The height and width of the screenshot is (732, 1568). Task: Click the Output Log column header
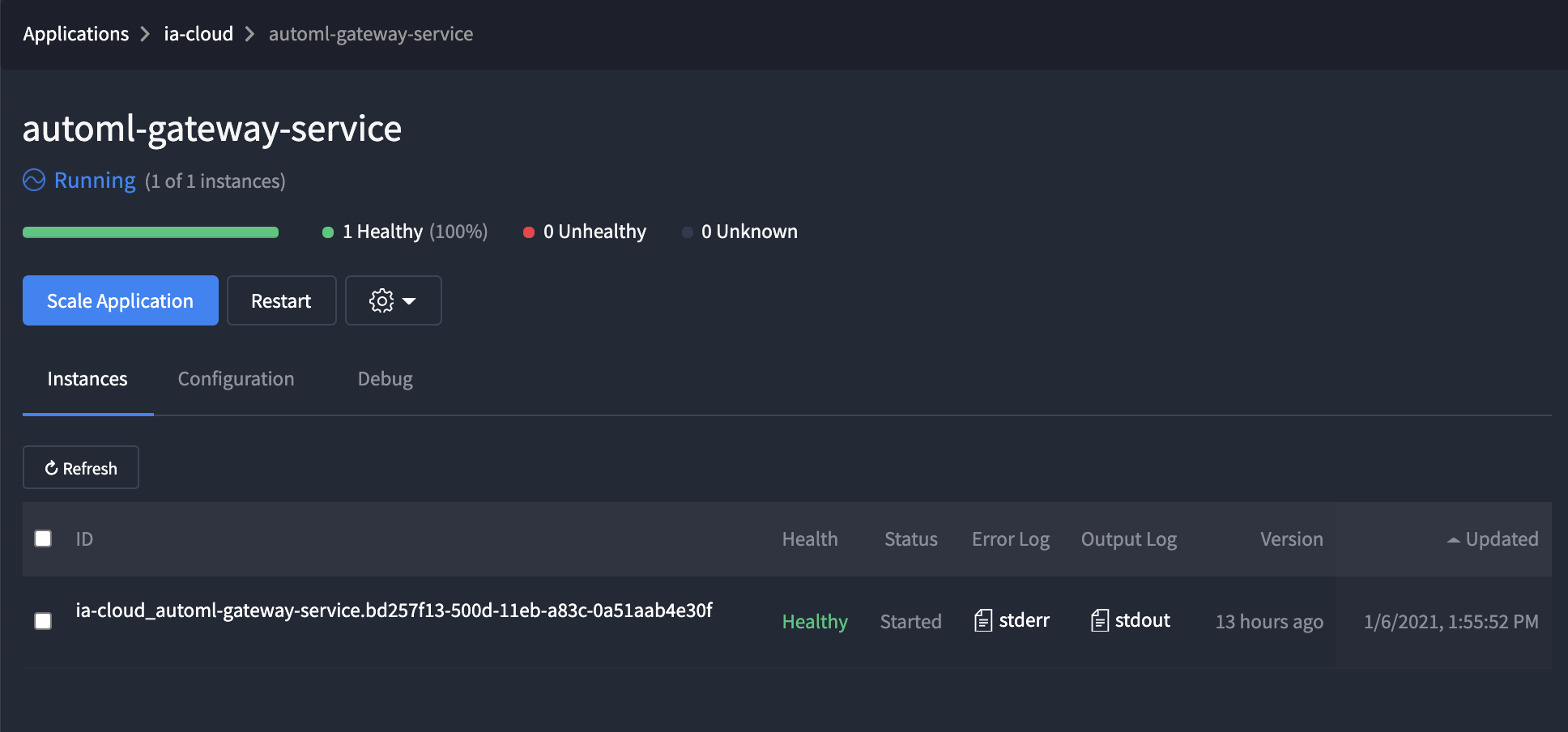pos(1129,539)
